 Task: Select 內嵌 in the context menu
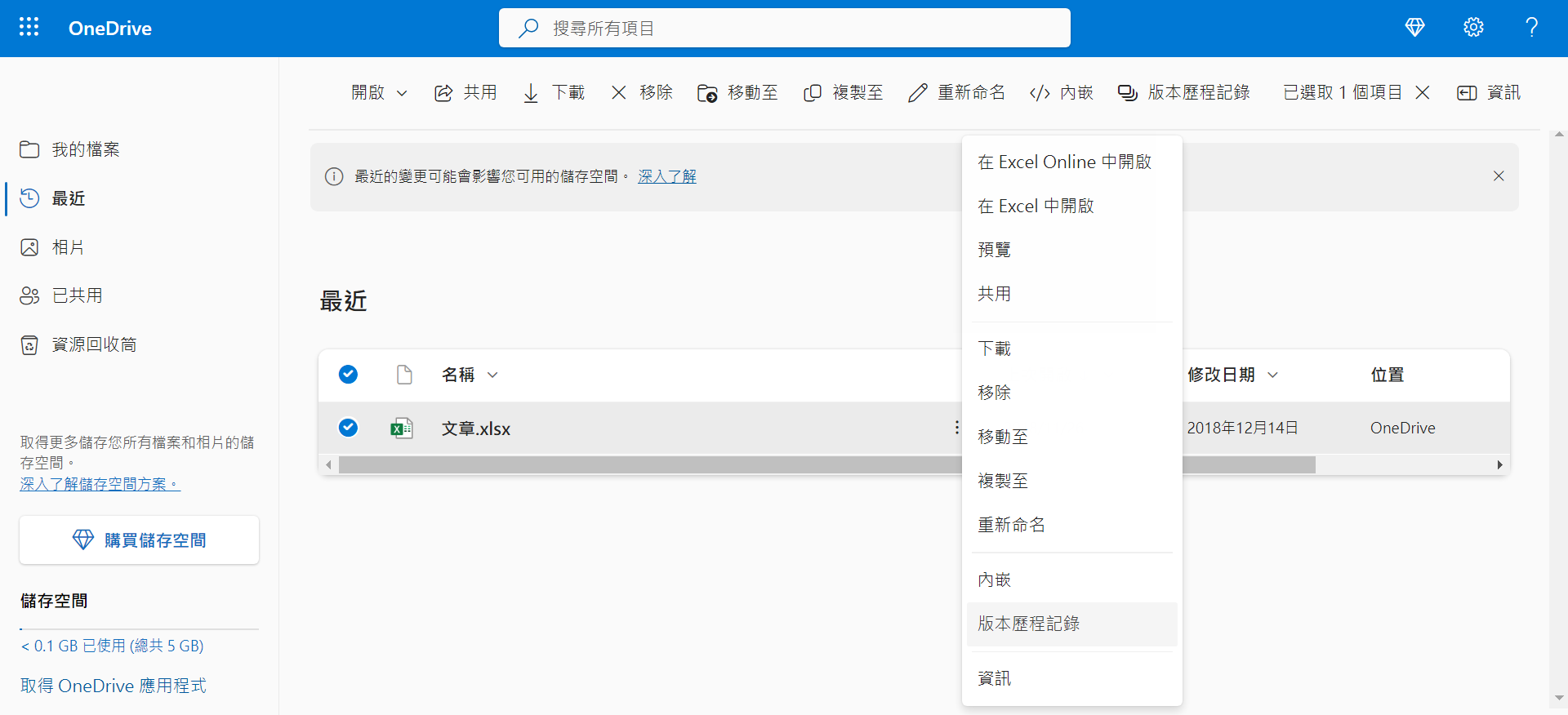(x=1072, y=580)
